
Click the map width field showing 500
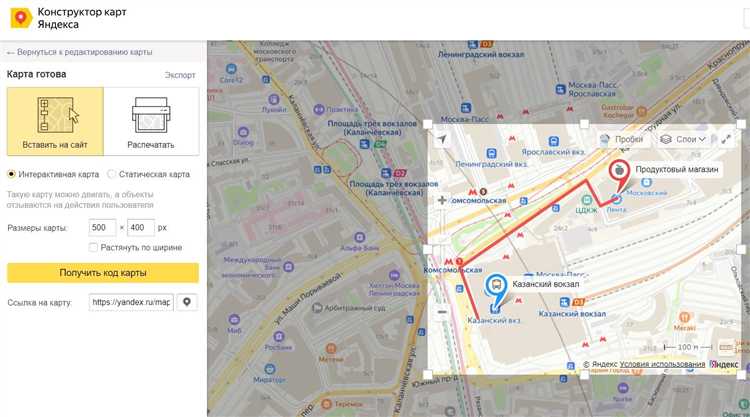[x=102, y=228]
